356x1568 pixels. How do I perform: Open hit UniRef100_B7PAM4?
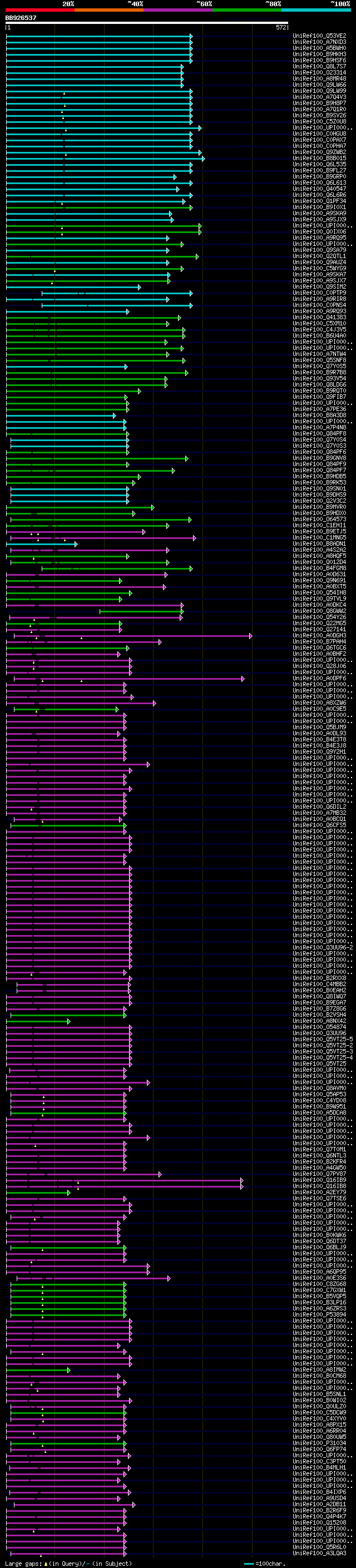pos(319,641)
